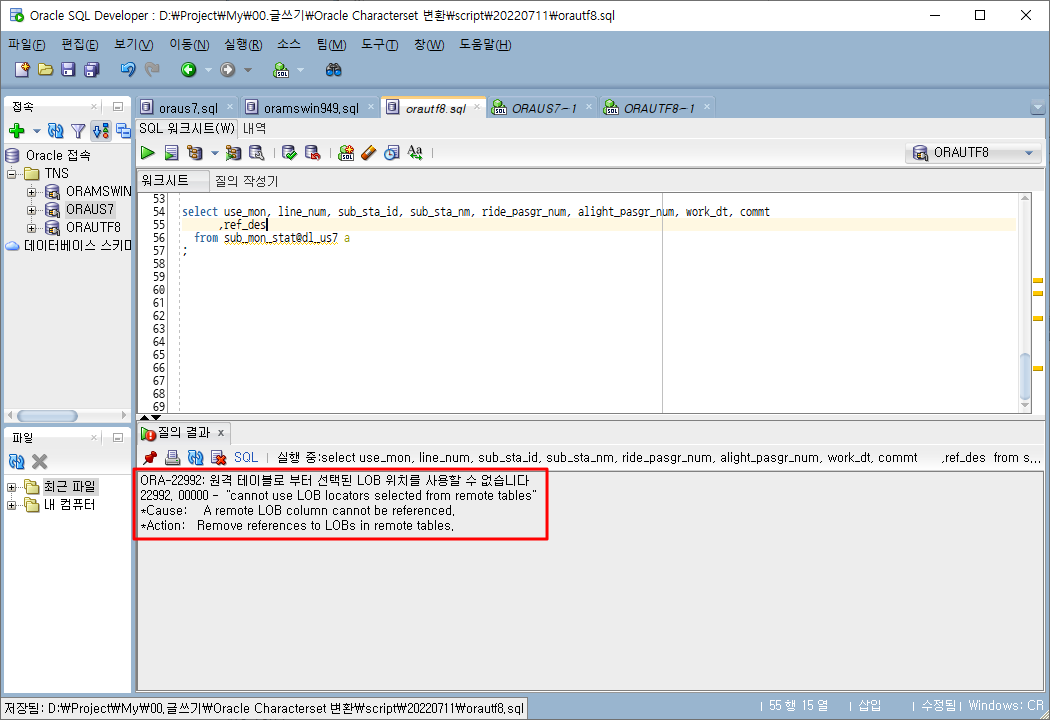Open the forward navigation dropdown arrow
This screenshot has height=720, width=1050.
click(x=247, y=70)
